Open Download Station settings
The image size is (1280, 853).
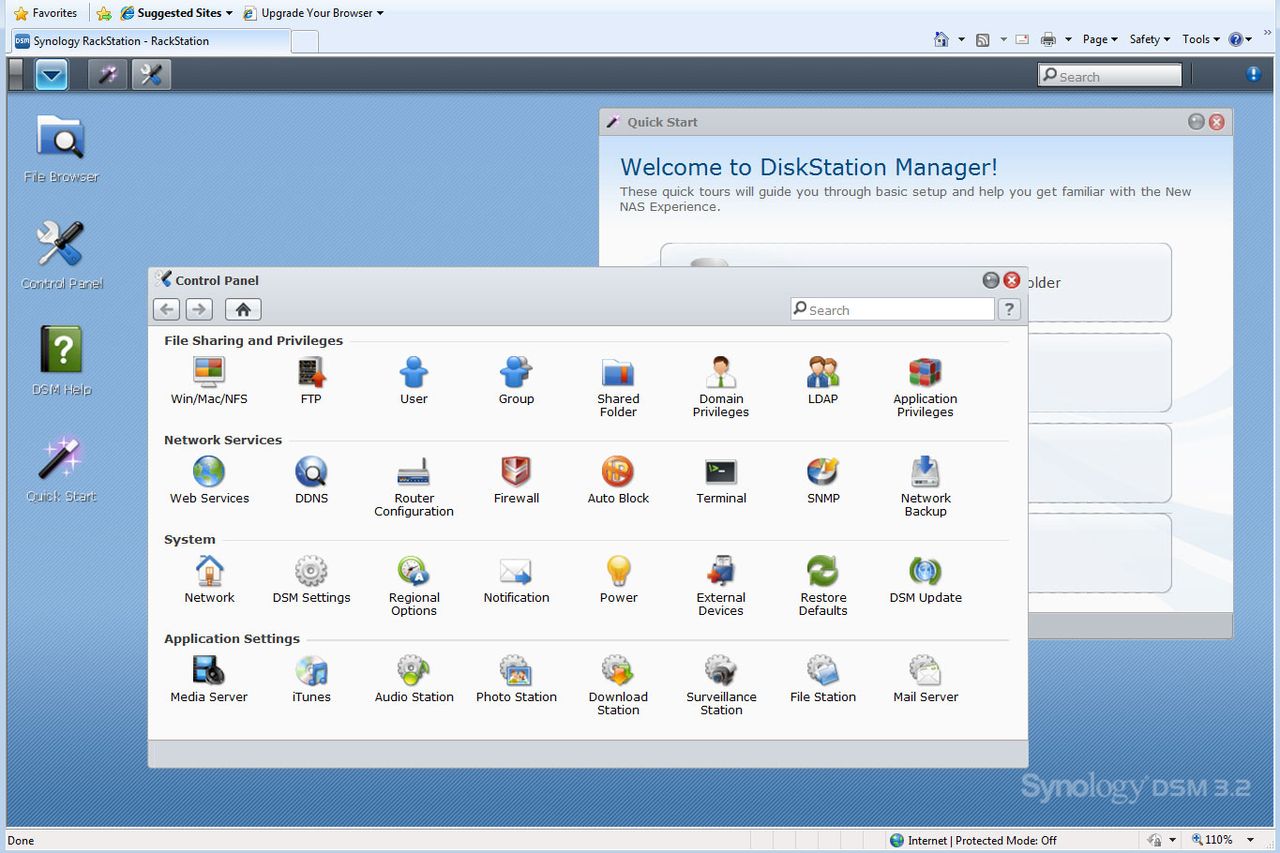(618, 684)
